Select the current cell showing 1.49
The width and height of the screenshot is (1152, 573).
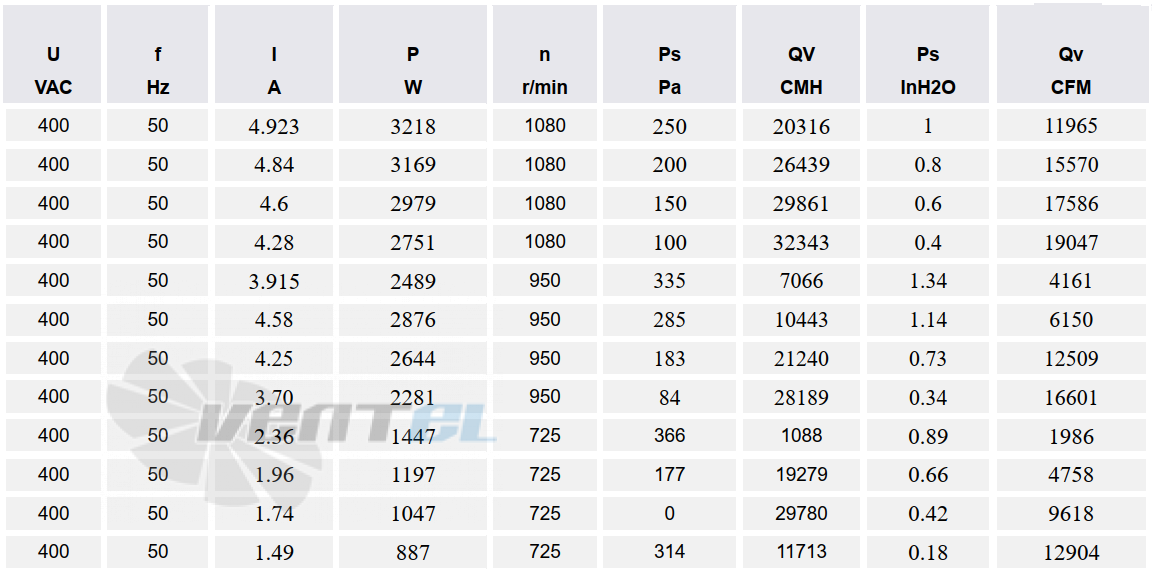click(x=274, y=552)
